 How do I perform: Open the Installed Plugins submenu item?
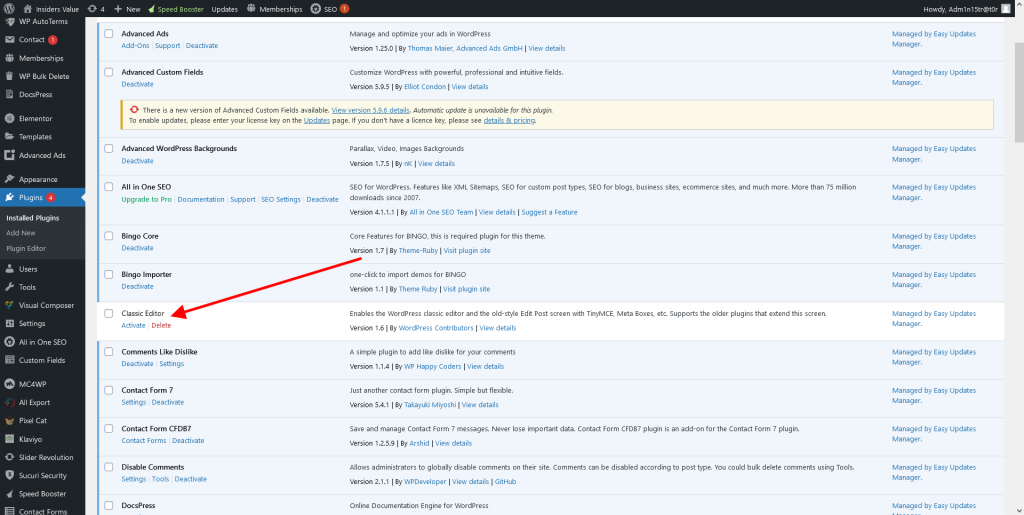[33, 218]
